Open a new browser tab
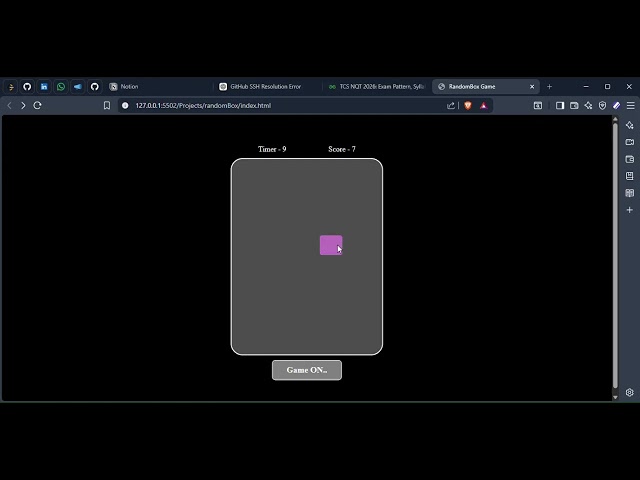Viewport: 640px width, 480px height. coord(549,87)
